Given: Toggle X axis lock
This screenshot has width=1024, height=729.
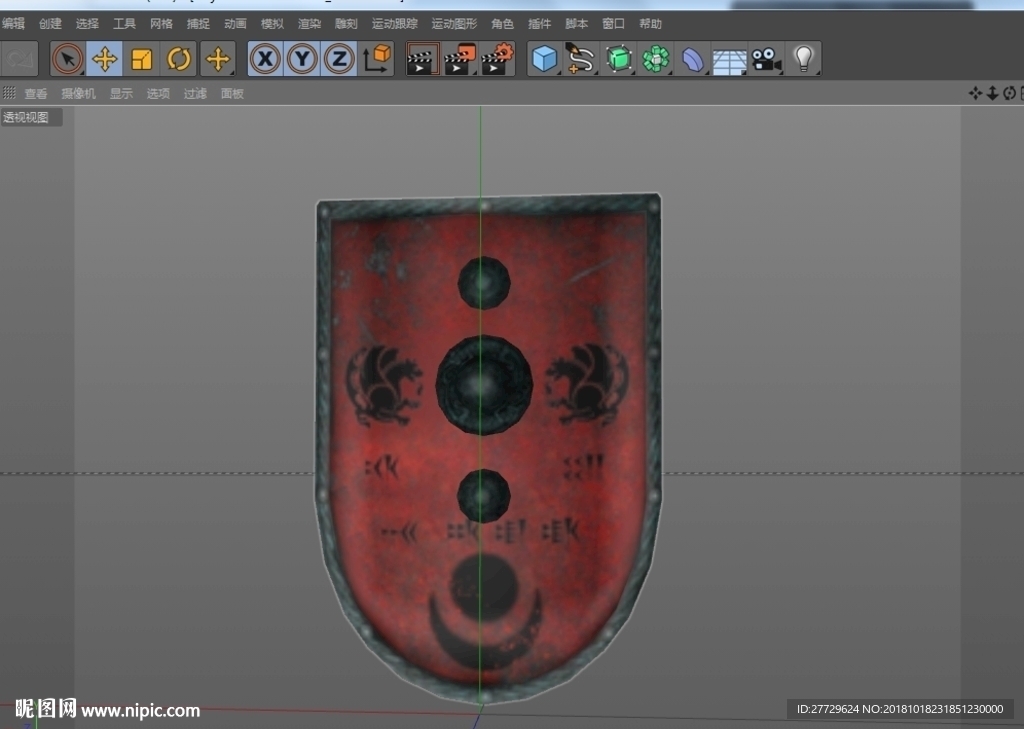Looking at the screenshot, I should [265, 59].
